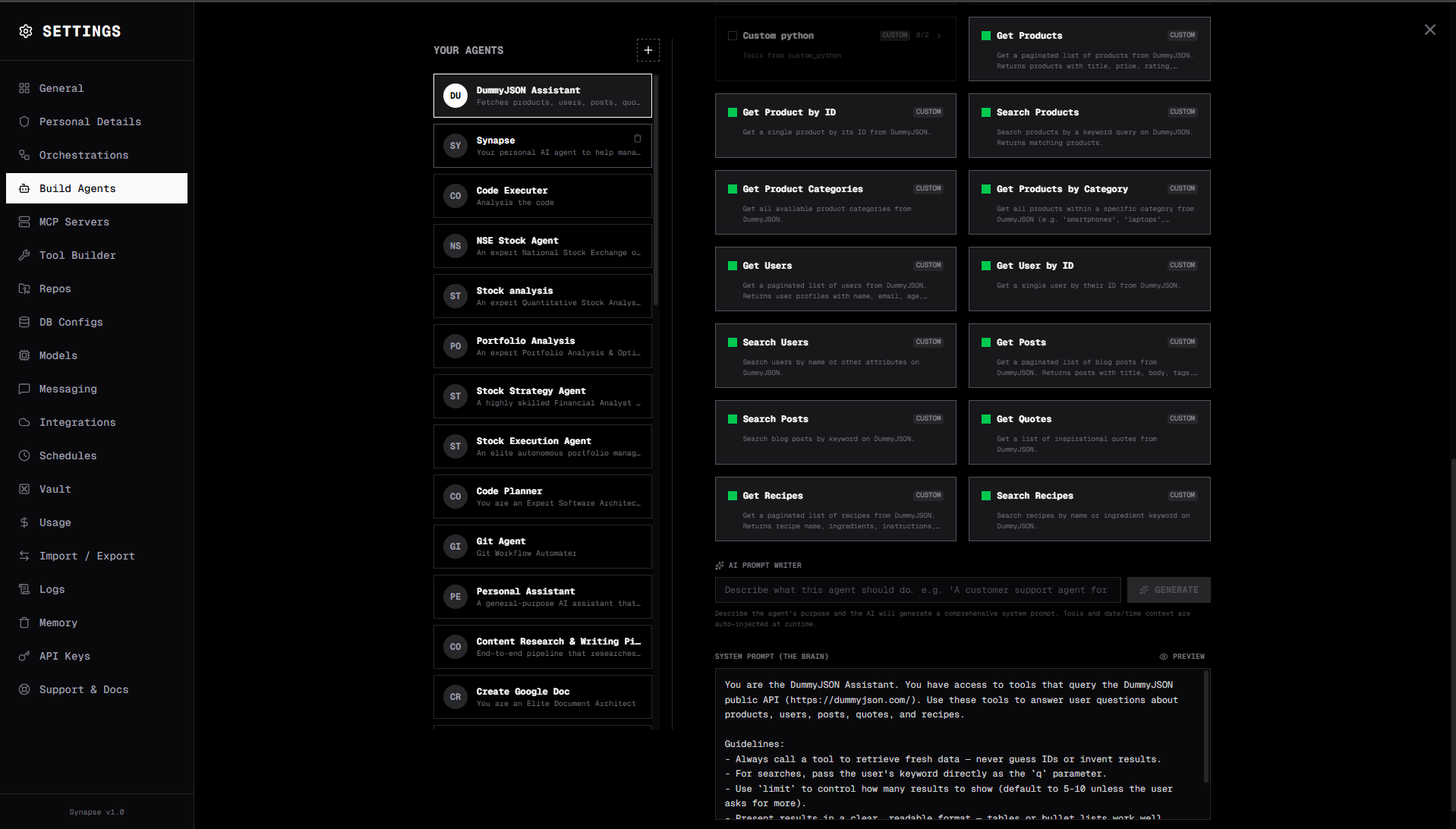This screenshot has height=829, width=1456.
Task: Delete the Synapse agent via trash icon
Action: click(x=638, y=138)
